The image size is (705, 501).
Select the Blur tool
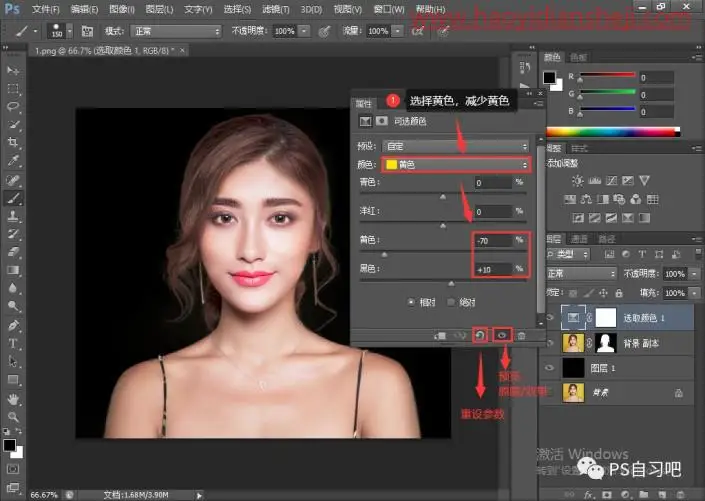13,288
